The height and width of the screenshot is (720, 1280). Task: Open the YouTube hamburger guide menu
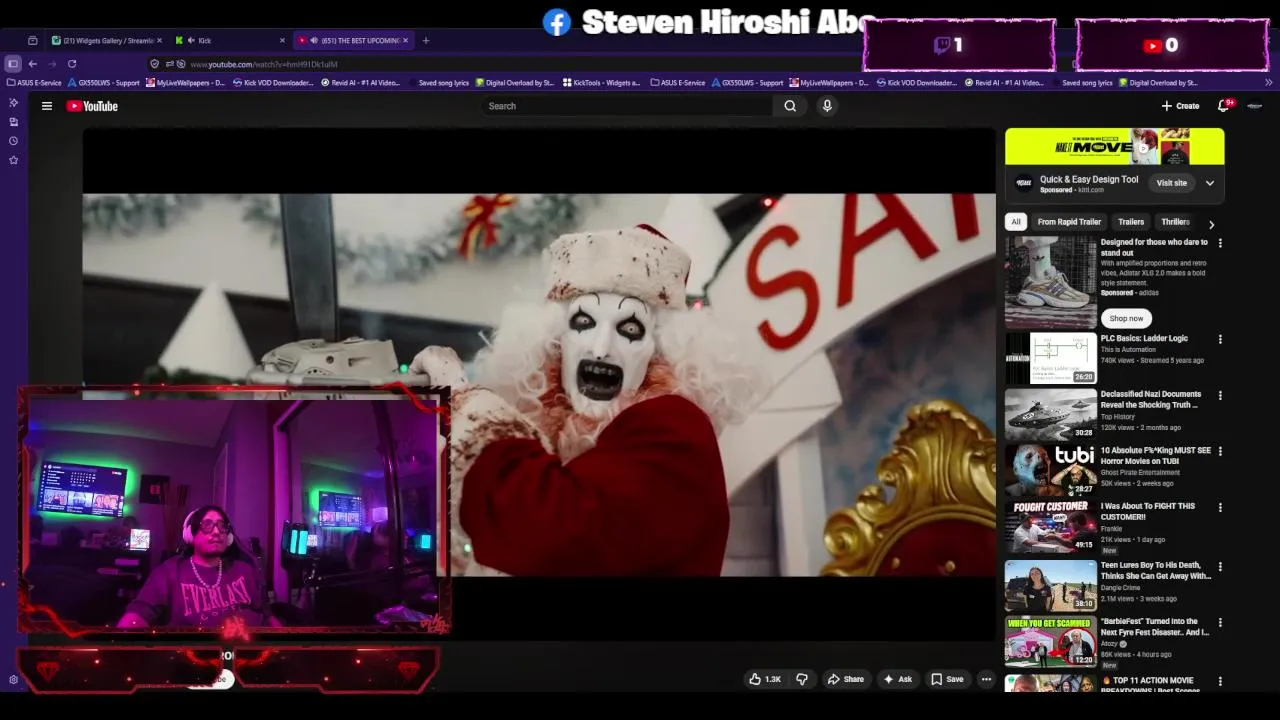pos(46,106)
